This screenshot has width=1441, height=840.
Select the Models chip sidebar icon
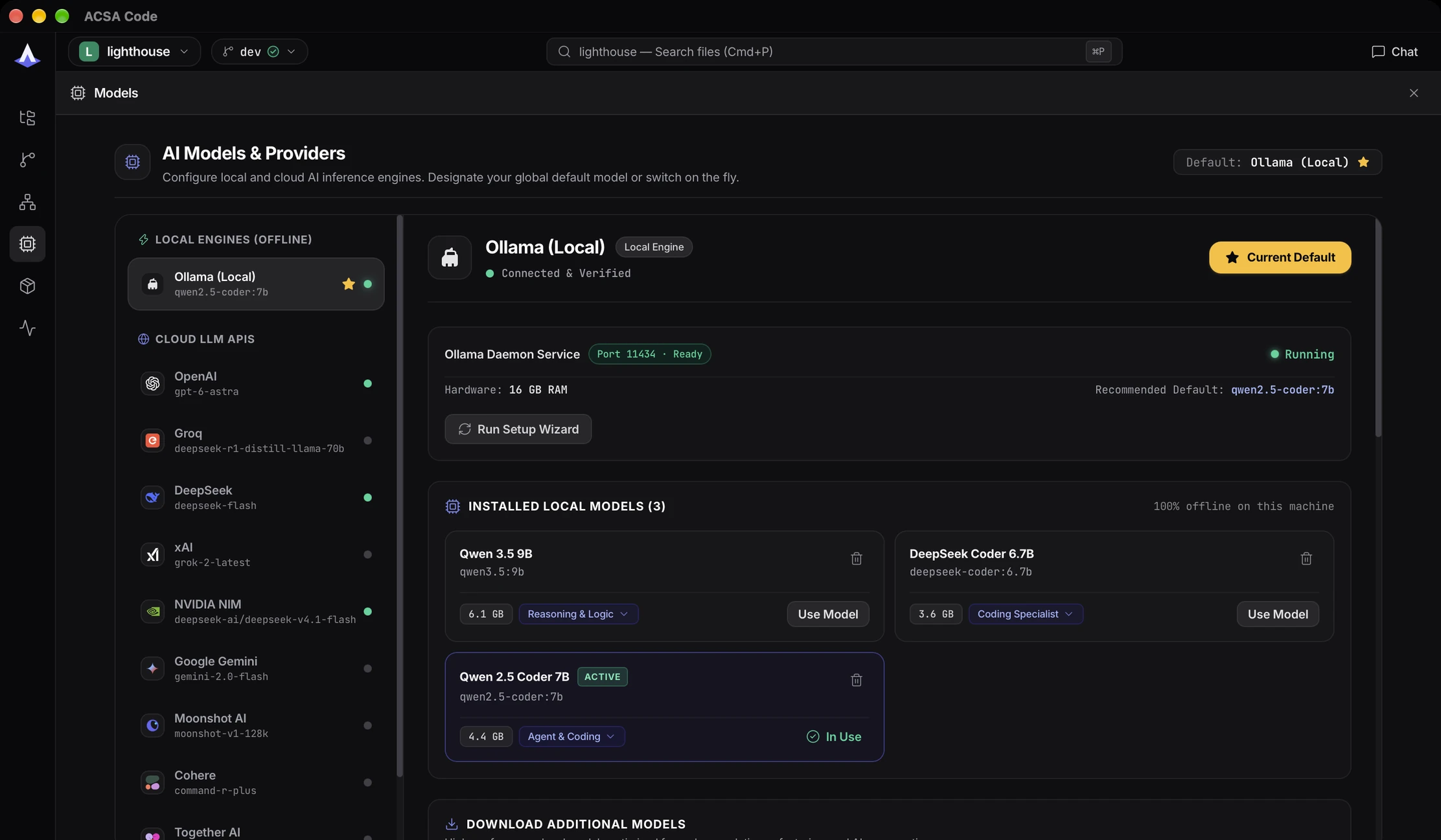click(x=27, y=244)
